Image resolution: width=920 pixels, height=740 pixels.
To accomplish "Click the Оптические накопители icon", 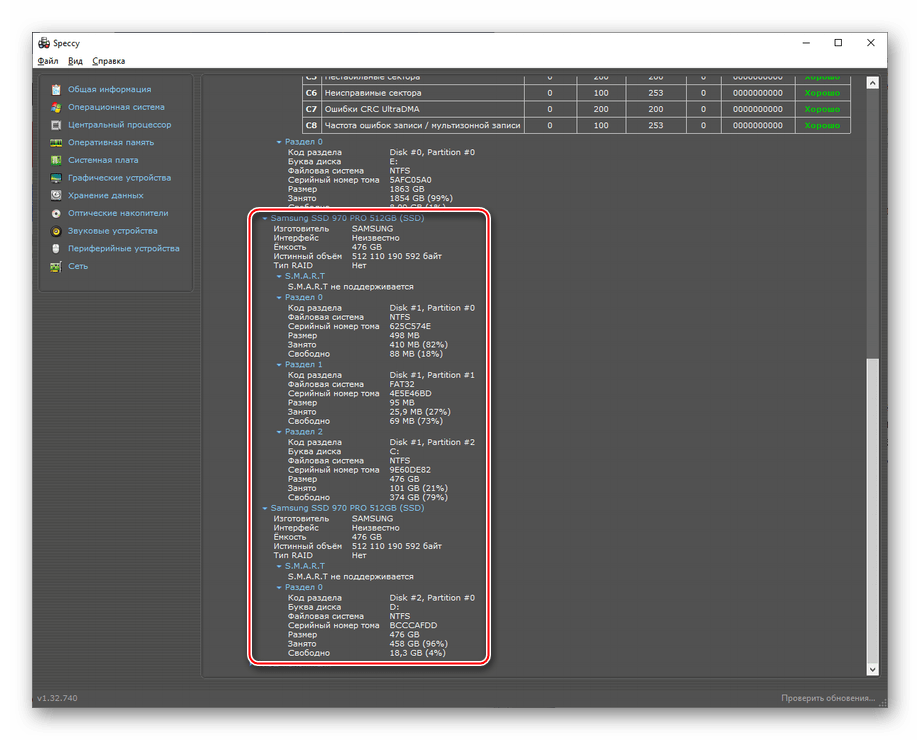I will (x=56, y=213).
